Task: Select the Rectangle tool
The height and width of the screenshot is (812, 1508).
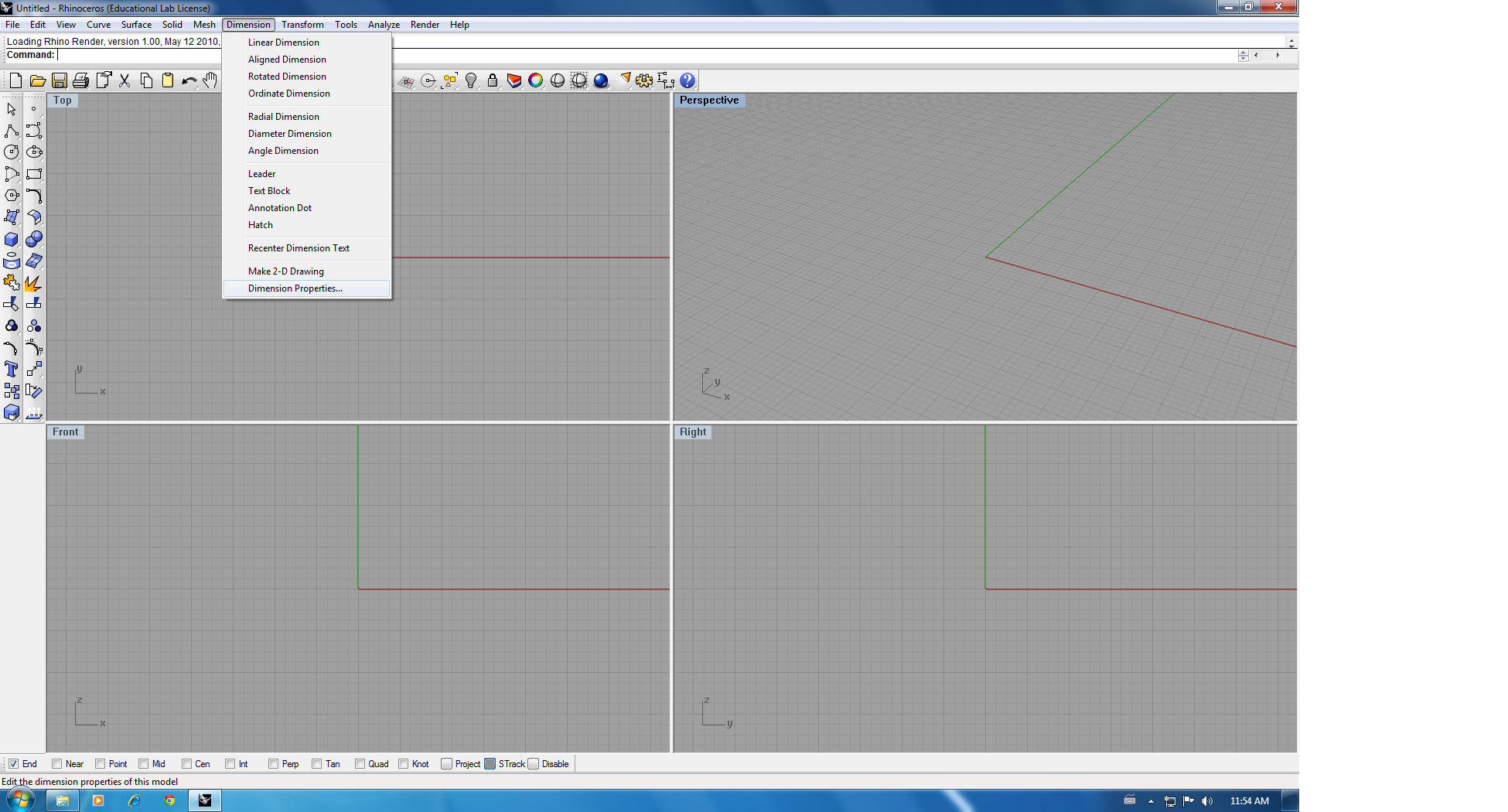Action: tap(34, 174)
